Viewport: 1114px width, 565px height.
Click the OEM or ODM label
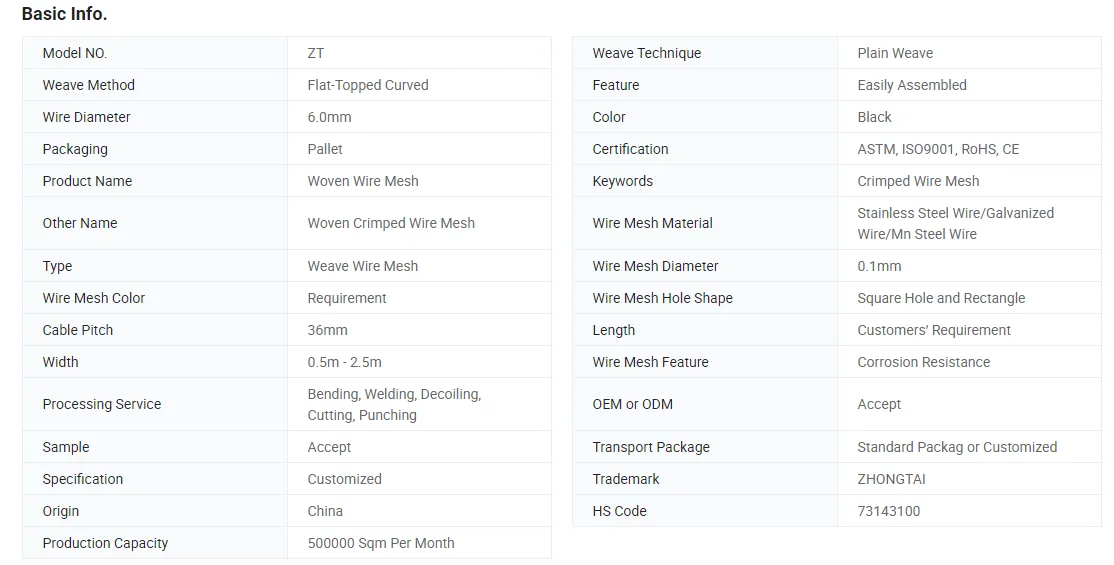point(633,404)
